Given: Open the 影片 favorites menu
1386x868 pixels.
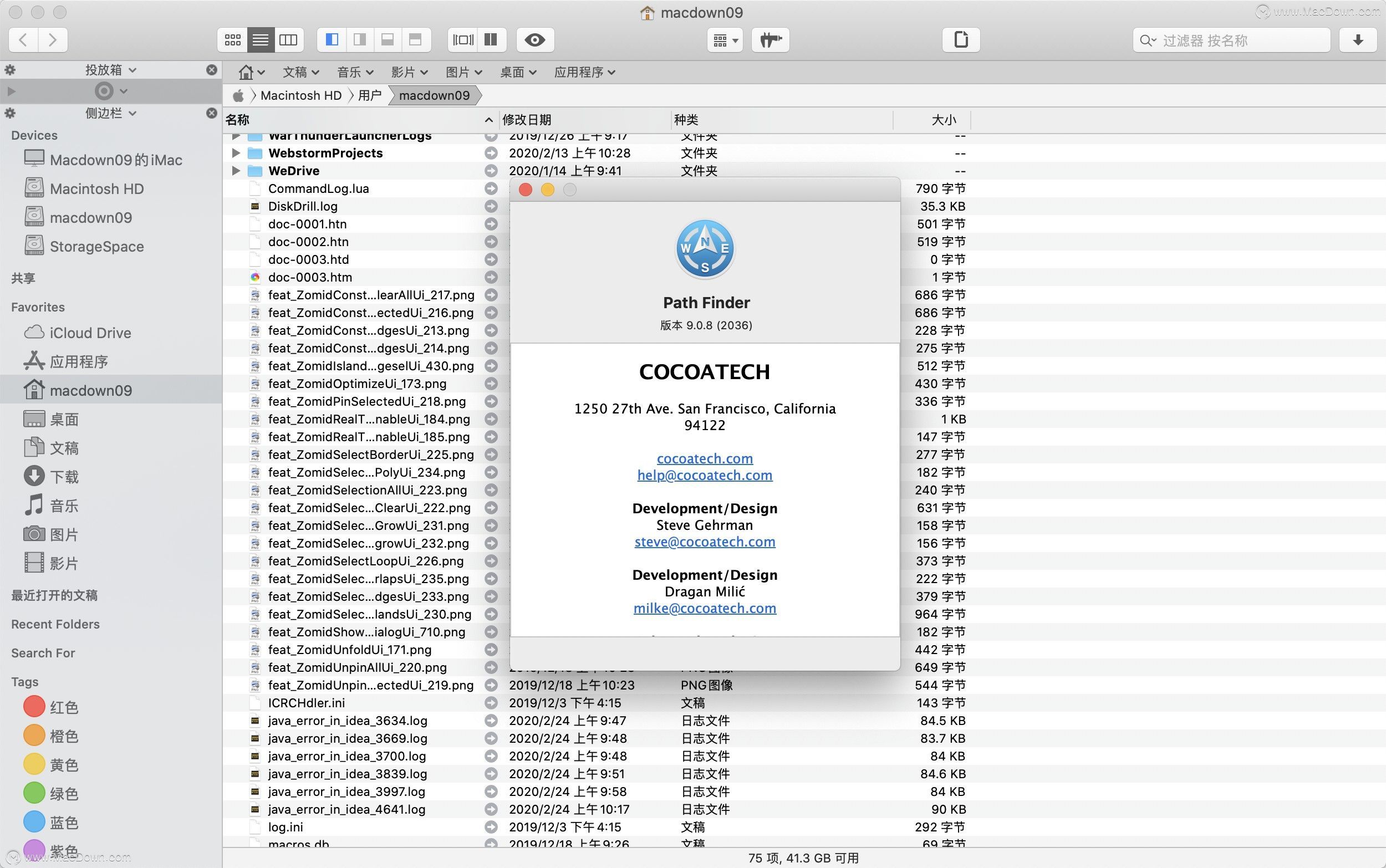Looking at the screenshot, I should tap(409, 72).
